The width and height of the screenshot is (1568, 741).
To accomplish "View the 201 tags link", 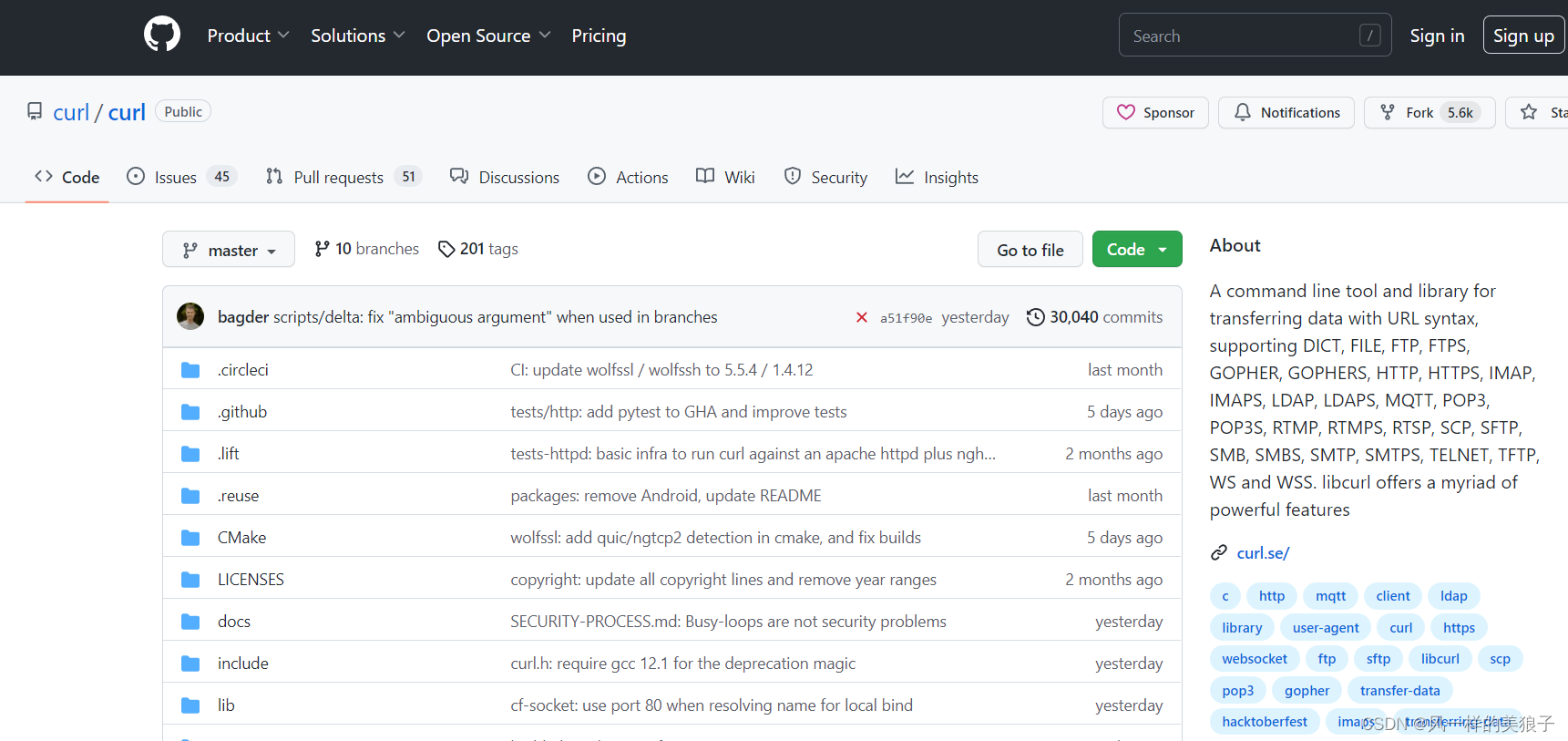I will click(478, 249).
